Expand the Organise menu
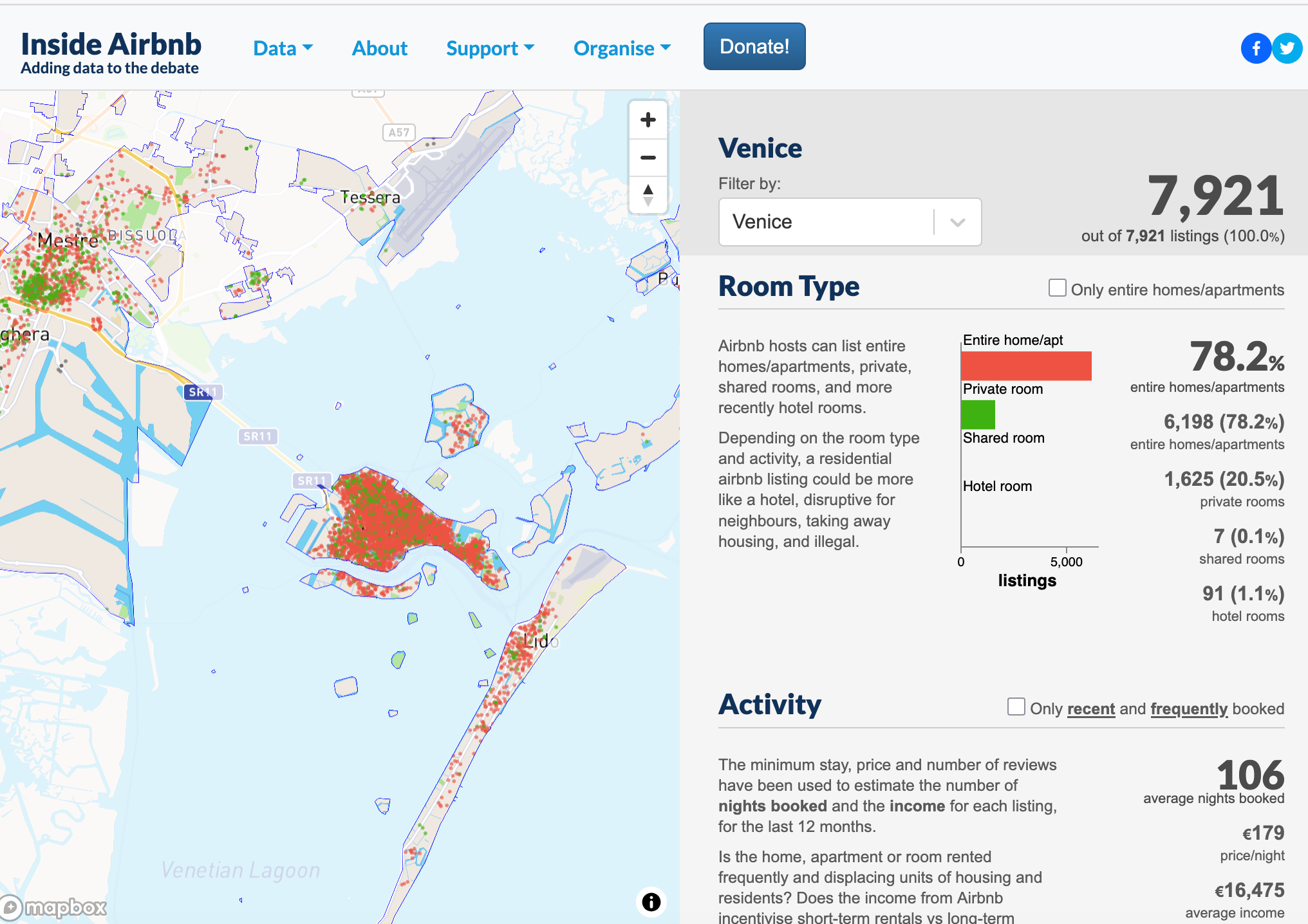1308x924 pixels. [622, 48]
